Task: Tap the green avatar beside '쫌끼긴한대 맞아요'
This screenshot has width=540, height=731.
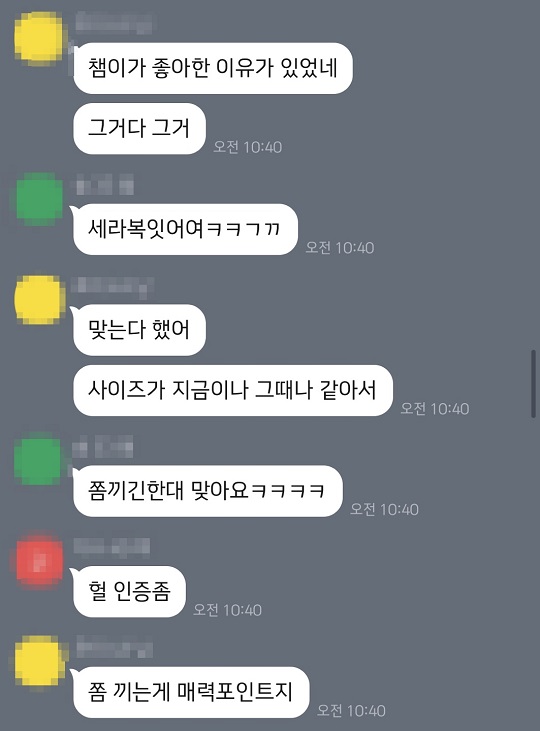Action: [x=39, y=459]
